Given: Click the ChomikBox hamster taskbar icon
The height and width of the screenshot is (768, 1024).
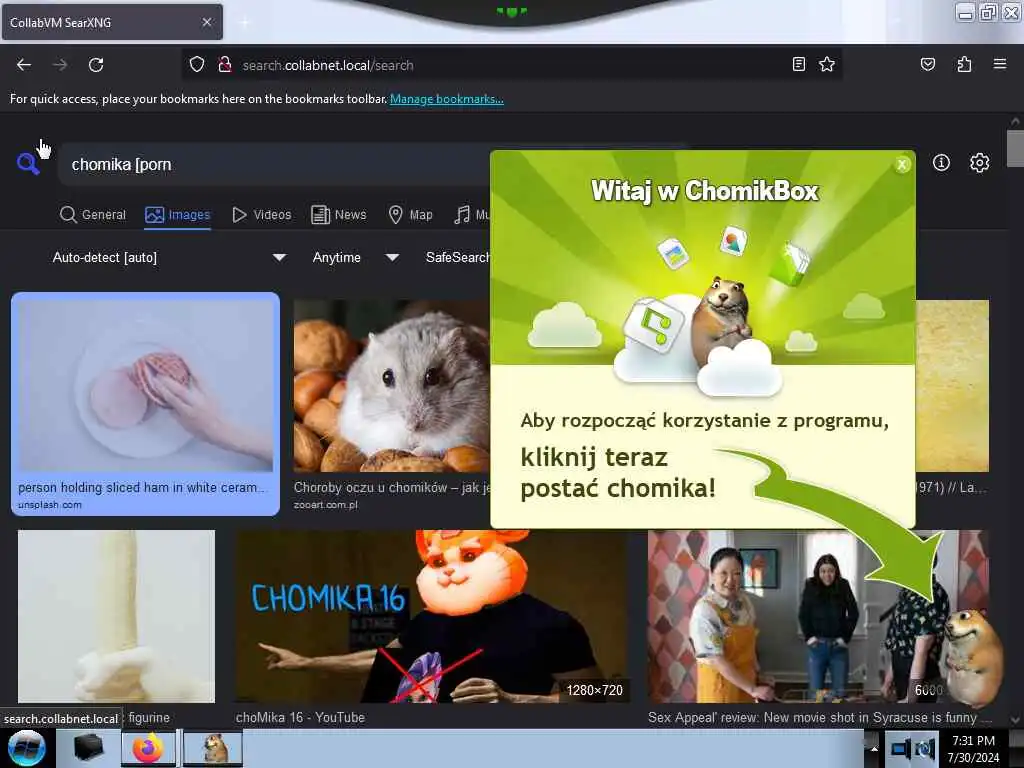Looking at the screenshot, I should pyautogui.click(x=214, y=748).
